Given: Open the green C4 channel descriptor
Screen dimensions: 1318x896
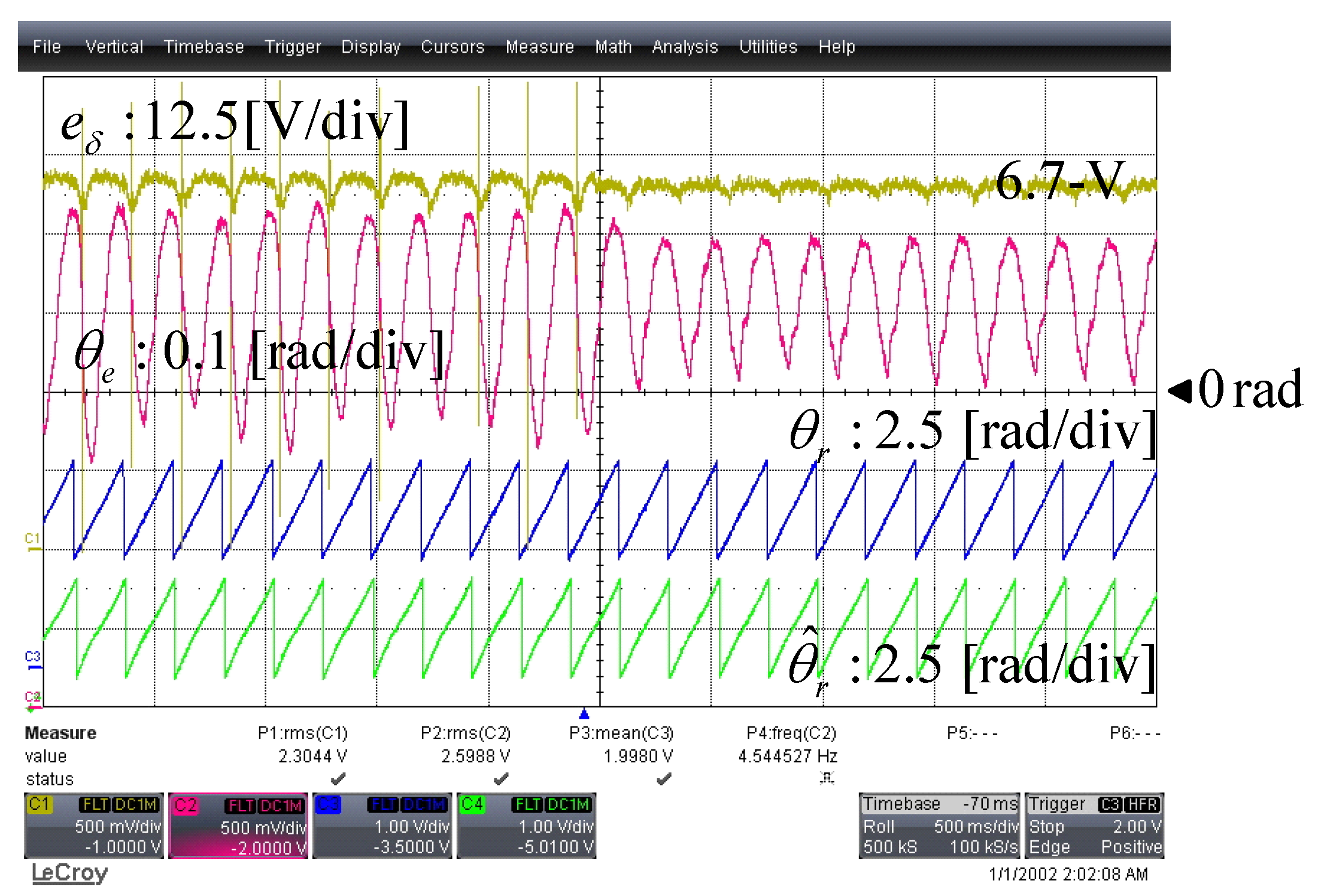Looking at the screenshot, I should click(526, 825).
